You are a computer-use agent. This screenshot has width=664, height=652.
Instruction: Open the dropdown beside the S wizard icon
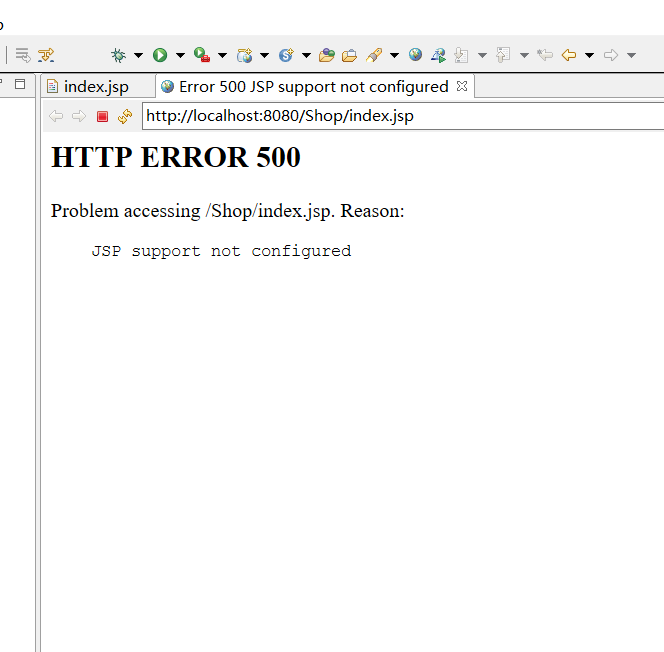[306, 55]
